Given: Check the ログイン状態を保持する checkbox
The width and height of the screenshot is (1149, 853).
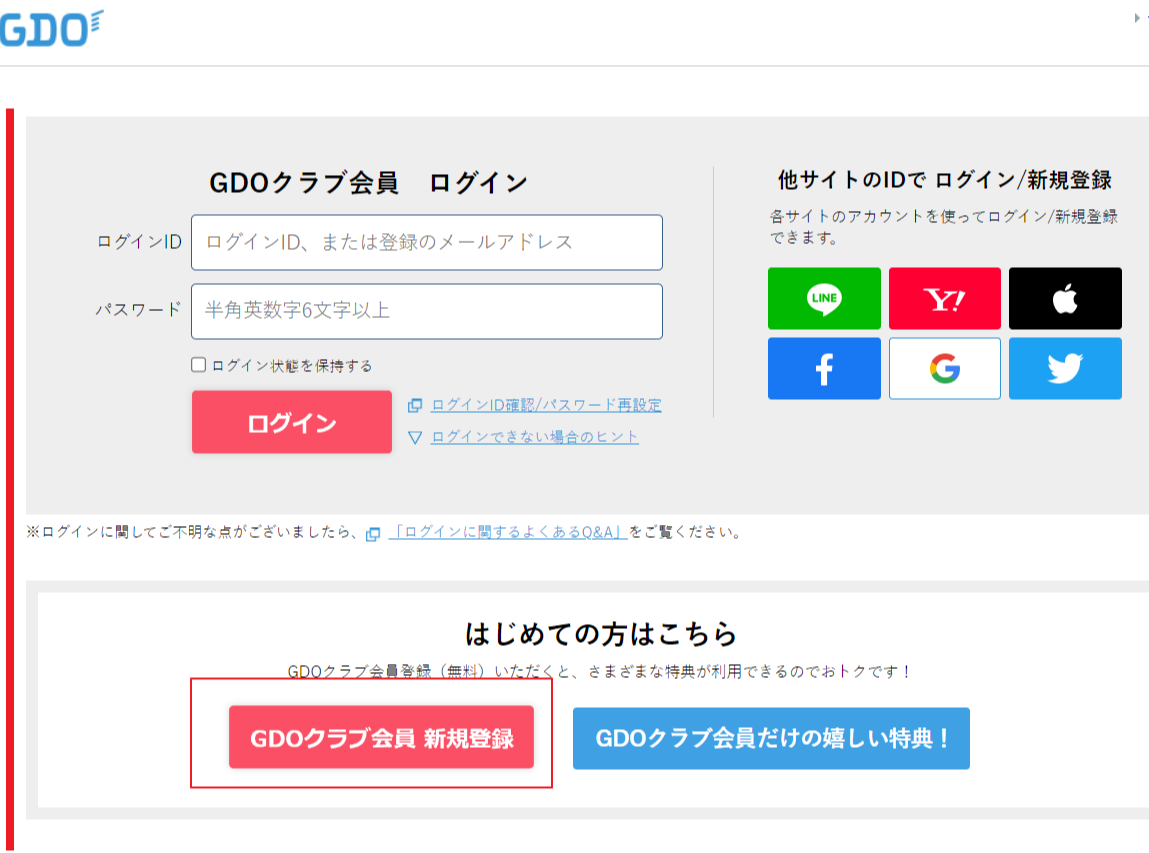Looking at the screenshot, I should [199, 365].
